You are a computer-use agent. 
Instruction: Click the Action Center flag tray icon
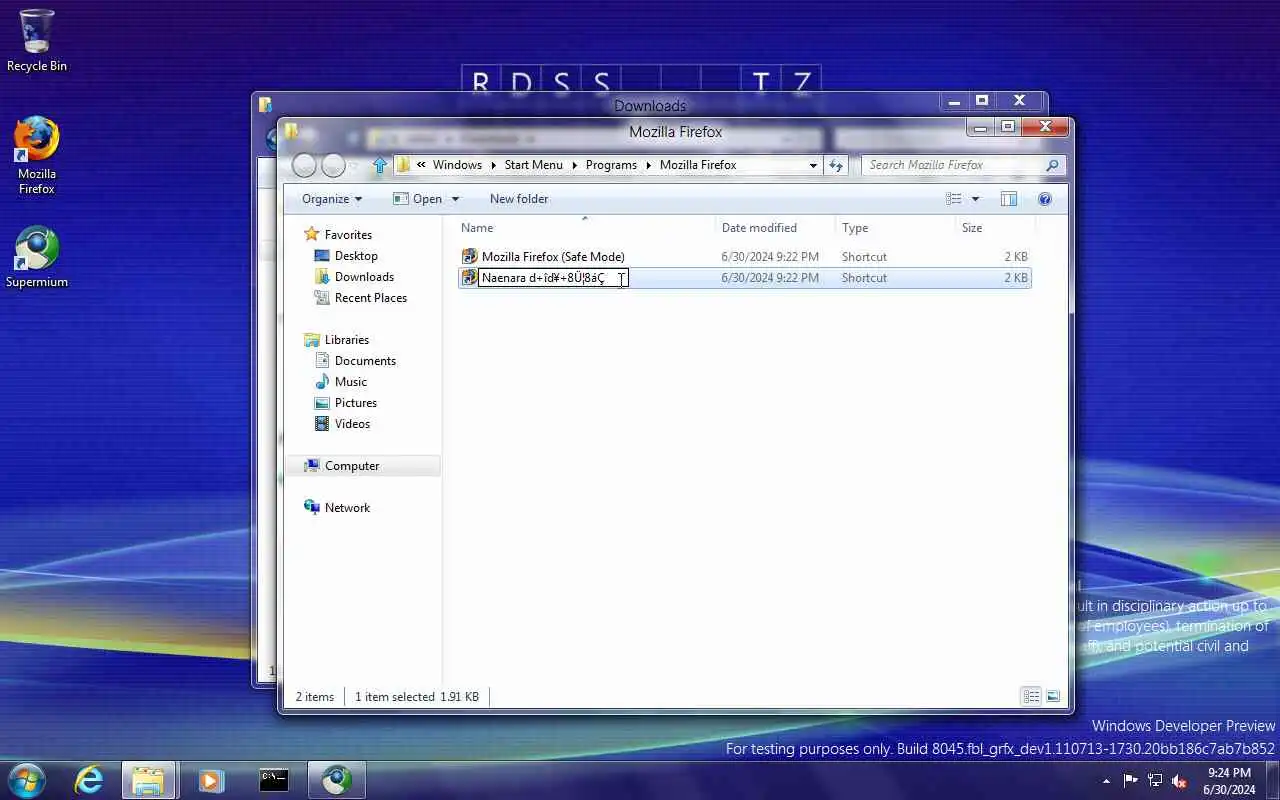point(1131,781)
